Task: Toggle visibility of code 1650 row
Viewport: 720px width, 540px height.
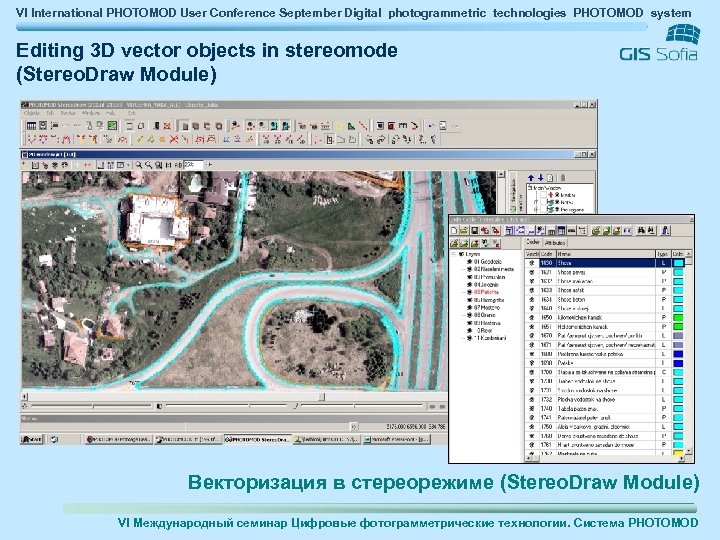Action: 532,317
